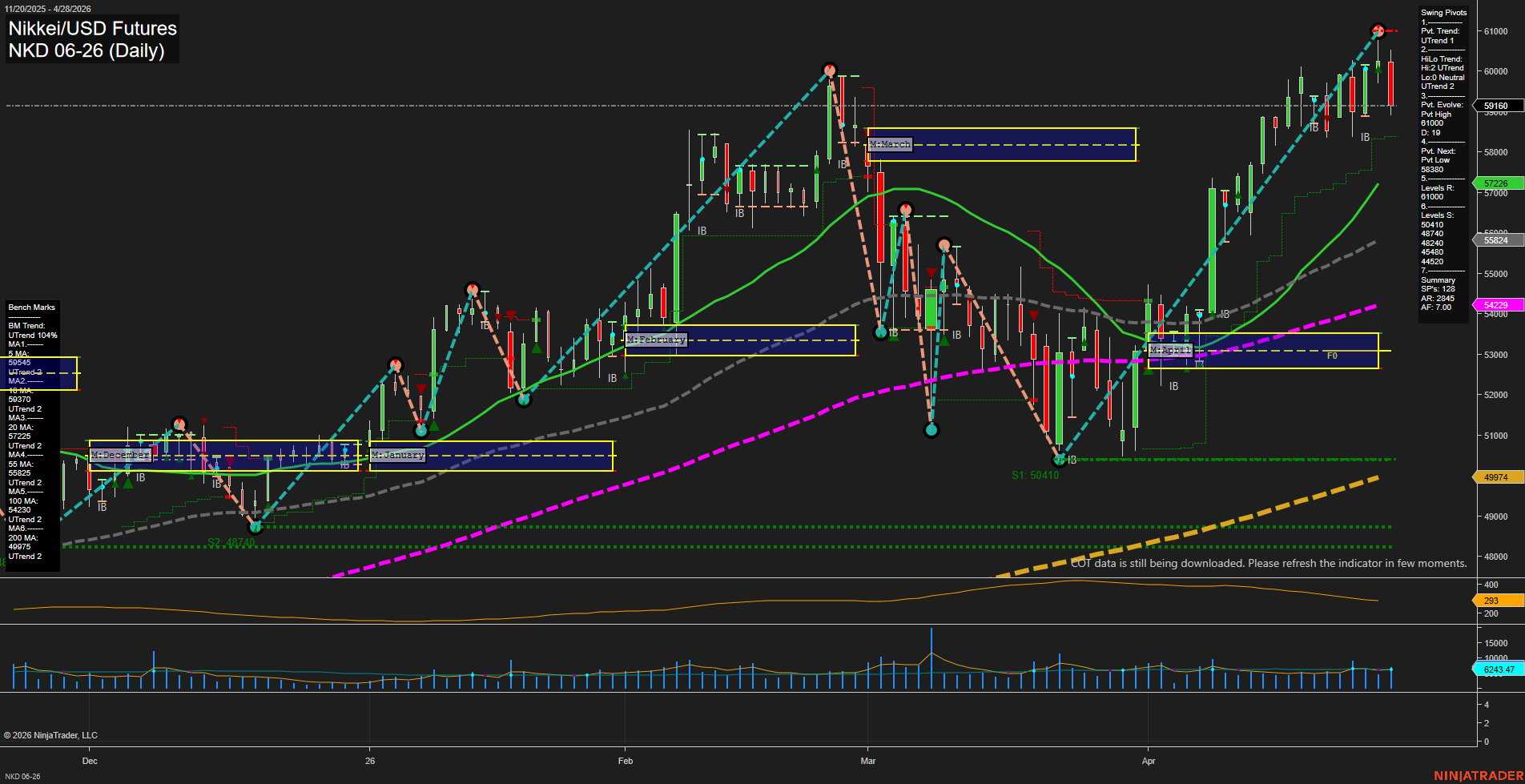Click the S1: 50410 support label

coord(1036,474)
